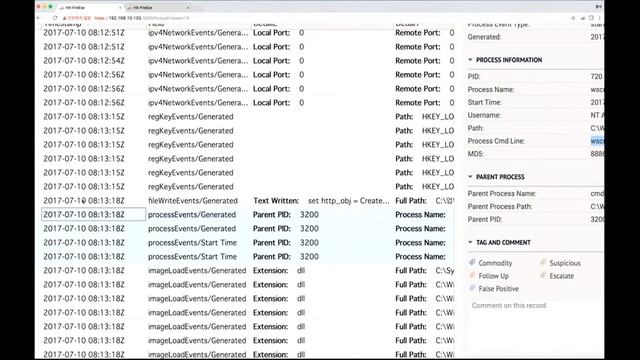Image resolution: width=640 pixels, height=360 pixels.
Task: Click the Generated label in details panel
Action: (x=484, y=37)
